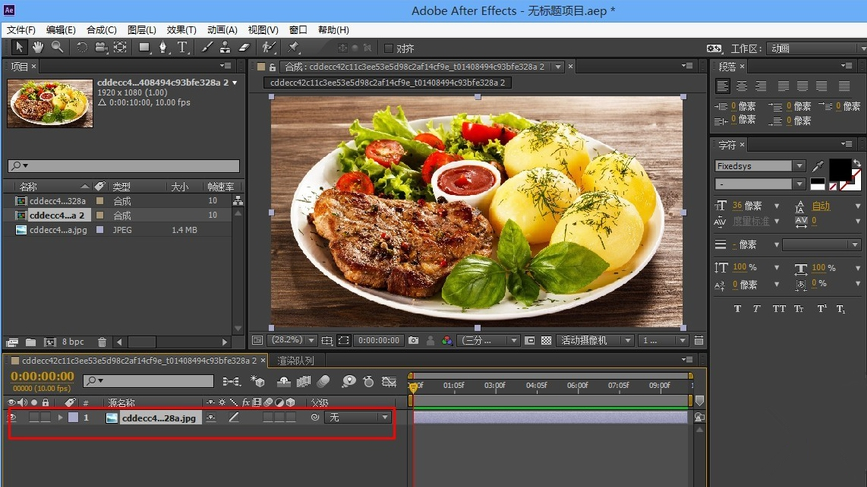The image size is (867, 487).
Task: Toggle visibility eye of layer 1
Action: 13,418
